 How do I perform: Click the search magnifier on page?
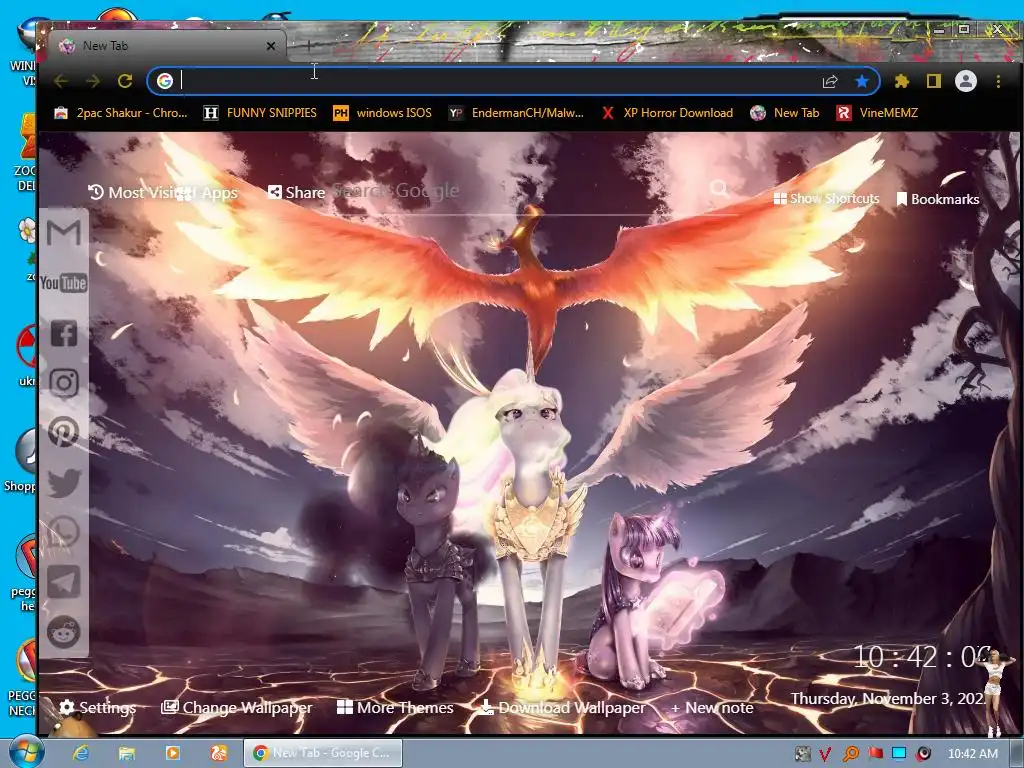click(719, 189)
